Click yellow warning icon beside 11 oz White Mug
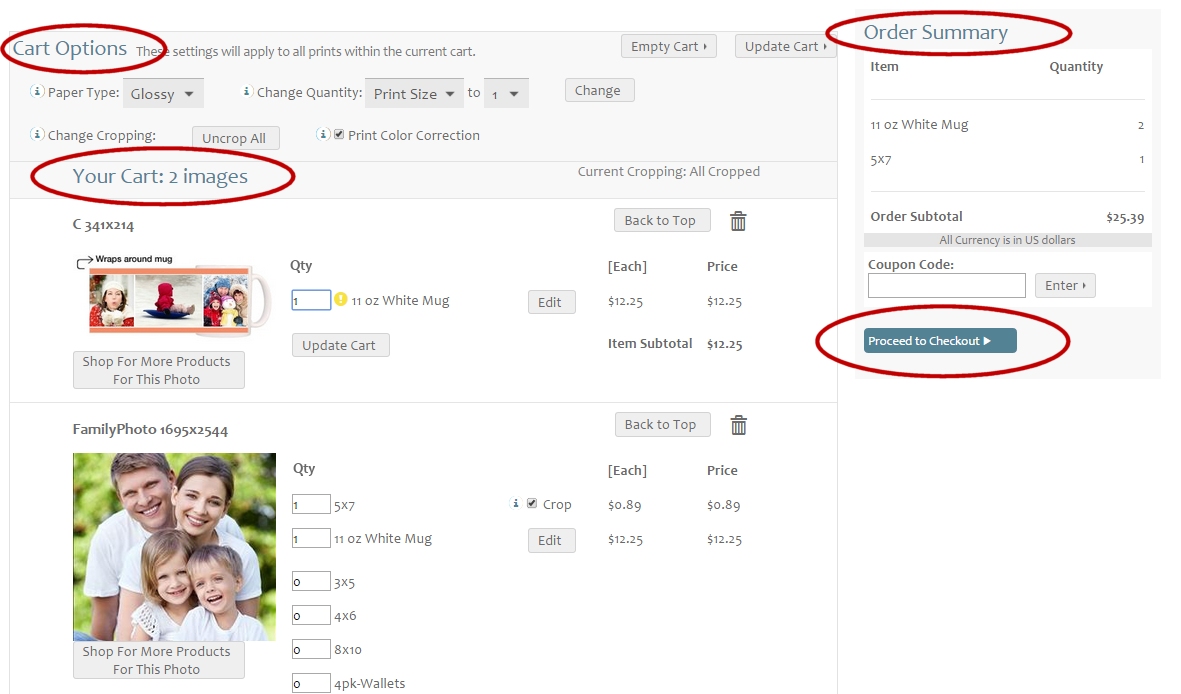Image resolution: width=1181 pixels, height=694 pixels. coord(340,299)
